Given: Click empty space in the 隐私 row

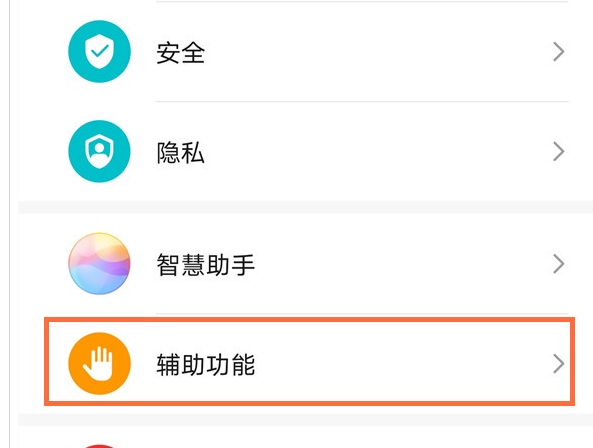Looking at the screenshot, I should (378, 151).
